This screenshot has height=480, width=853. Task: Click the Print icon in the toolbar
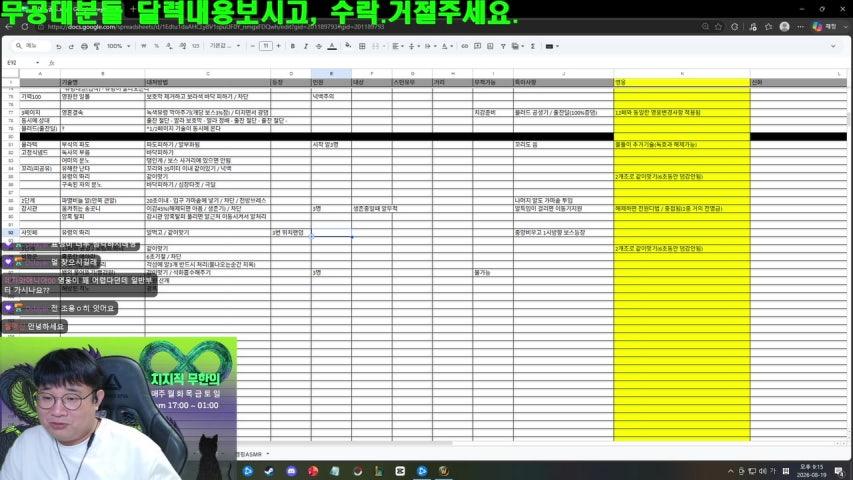click(x=84, y=47)
